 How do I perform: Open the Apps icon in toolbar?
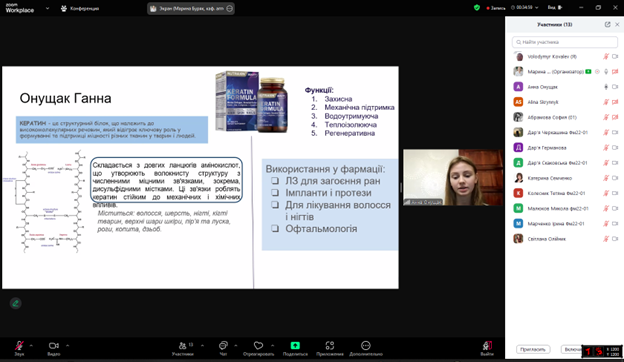coord(330,345)
